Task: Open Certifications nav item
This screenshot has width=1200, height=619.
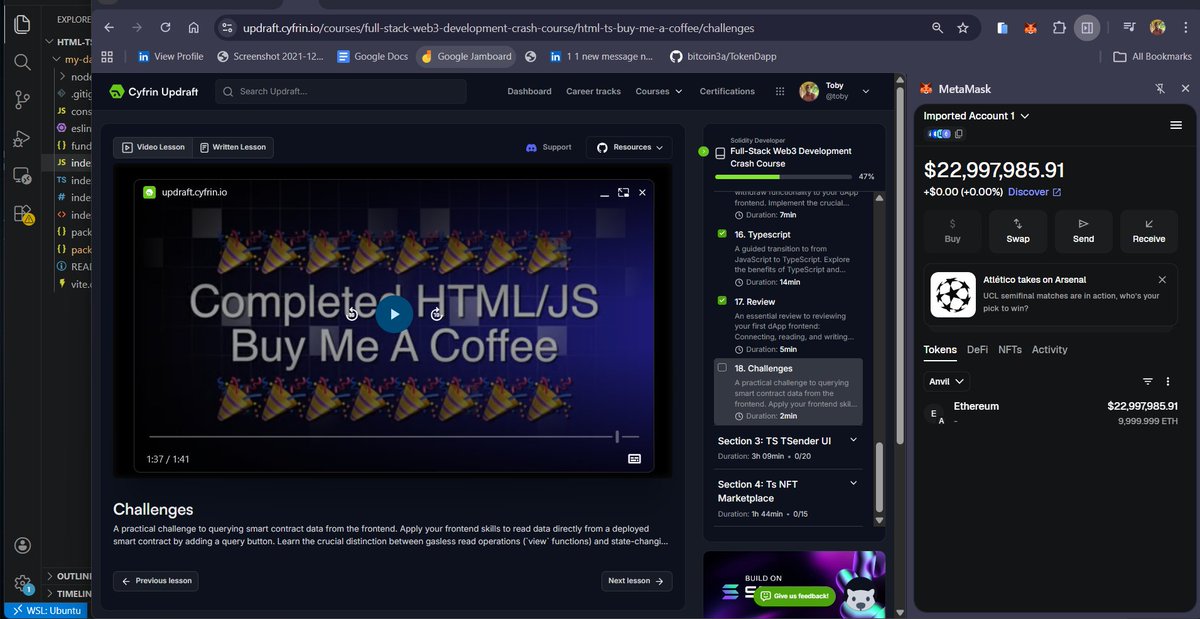Action: click(727, 92)
